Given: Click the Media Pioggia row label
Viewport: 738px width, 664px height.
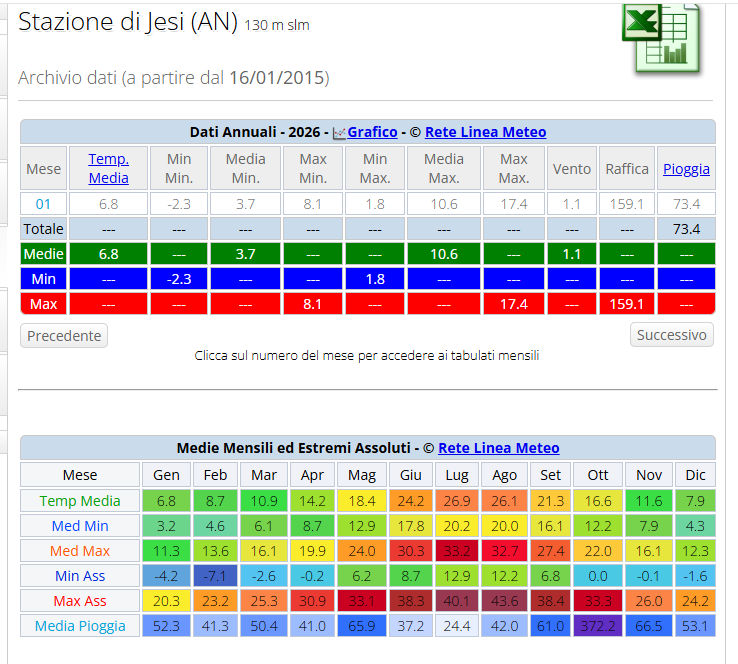Looking at the screenshot, I should (x=80, y=626).
